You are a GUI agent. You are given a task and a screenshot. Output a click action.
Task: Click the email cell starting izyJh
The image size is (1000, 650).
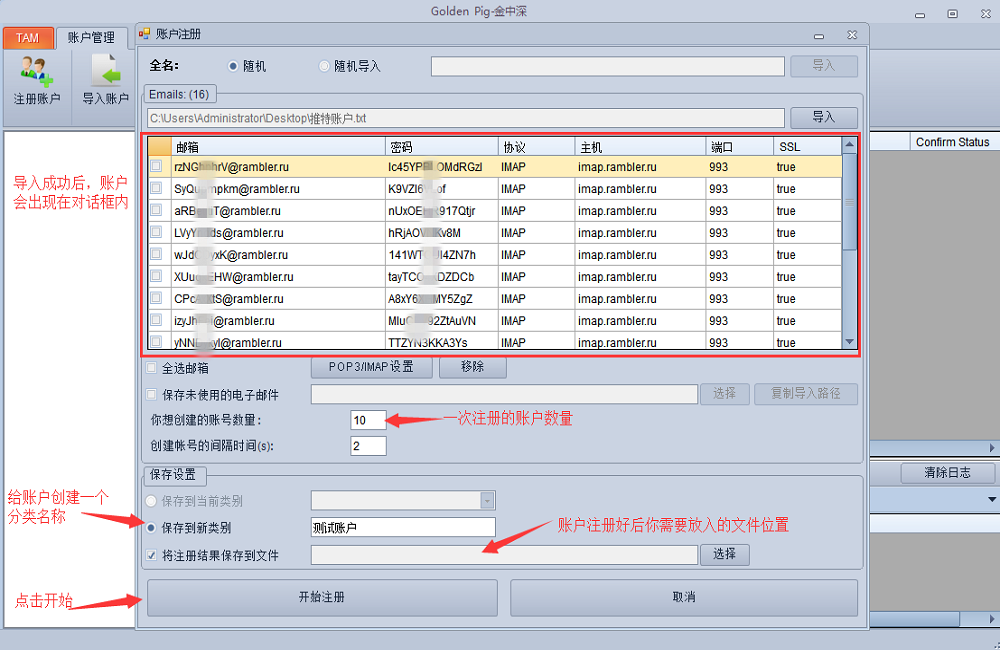pyautogui.click(x=278, y=320)
